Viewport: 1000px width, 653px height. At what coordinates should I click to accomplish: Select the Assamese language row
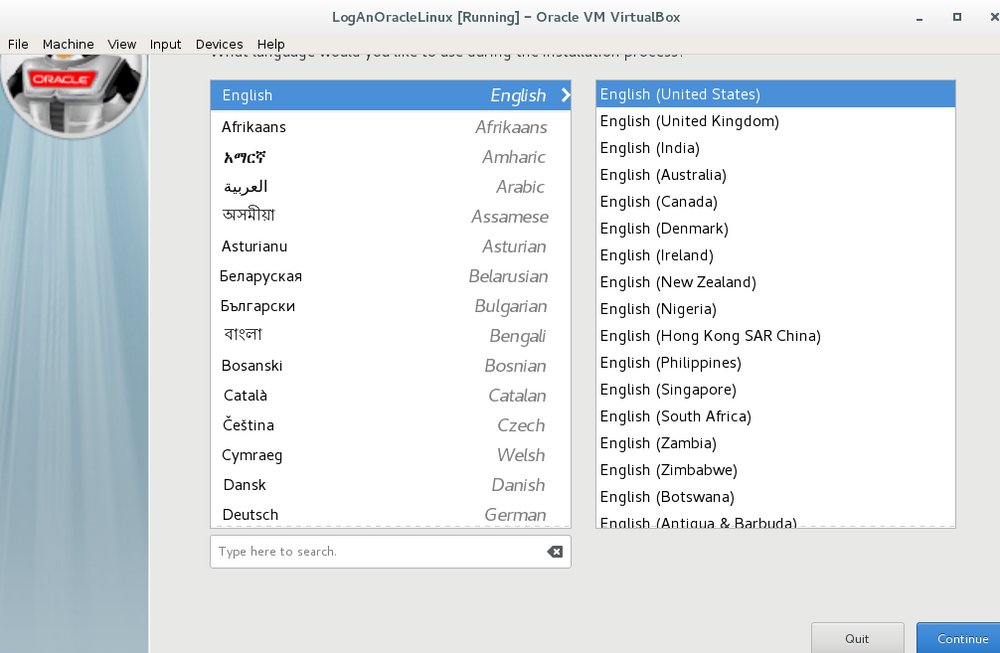(x=390, y=216)
